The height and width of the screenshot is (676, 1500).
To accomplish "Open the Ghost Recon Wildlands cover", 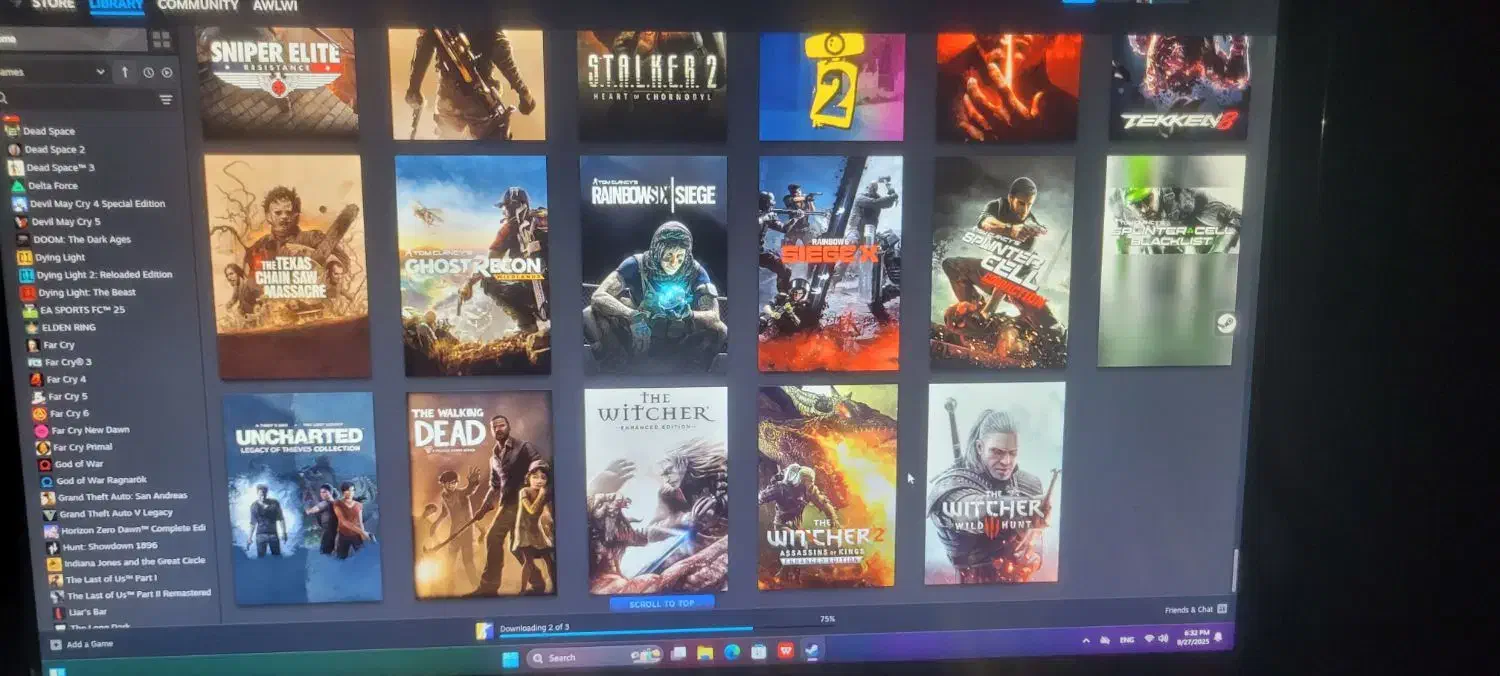I will [473, 266].
